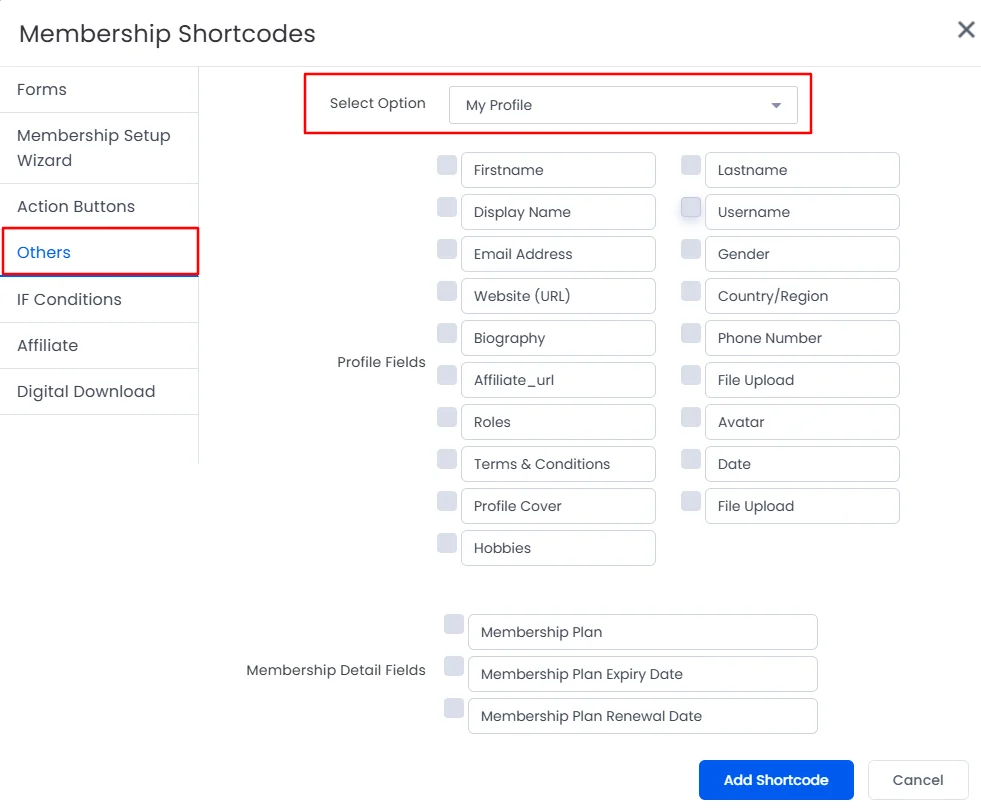
Task: Check the Membership Plan checkbox
Action: [x=454, y=624]
